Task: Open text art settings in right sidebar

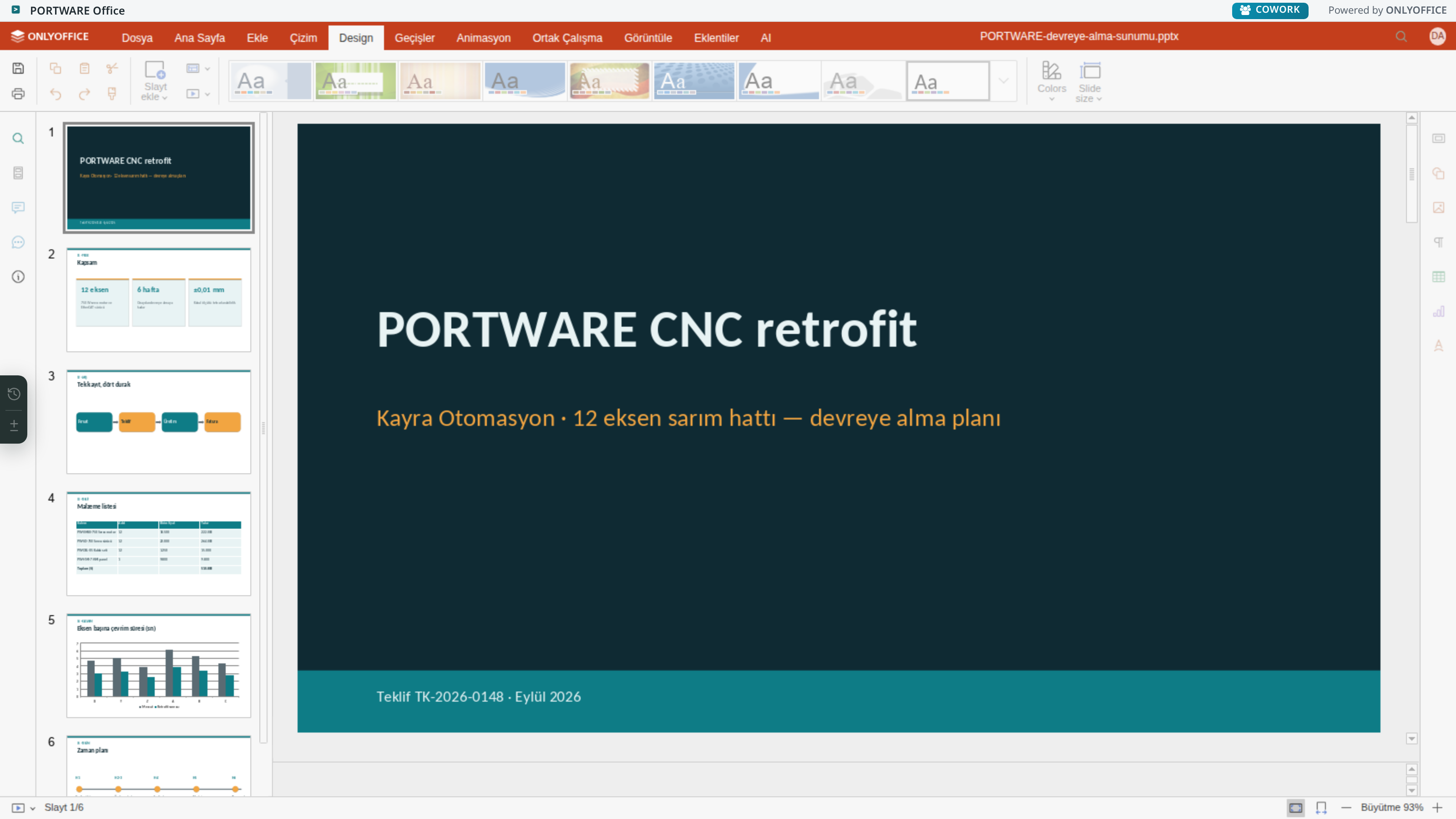Action: coord(1438,346)
